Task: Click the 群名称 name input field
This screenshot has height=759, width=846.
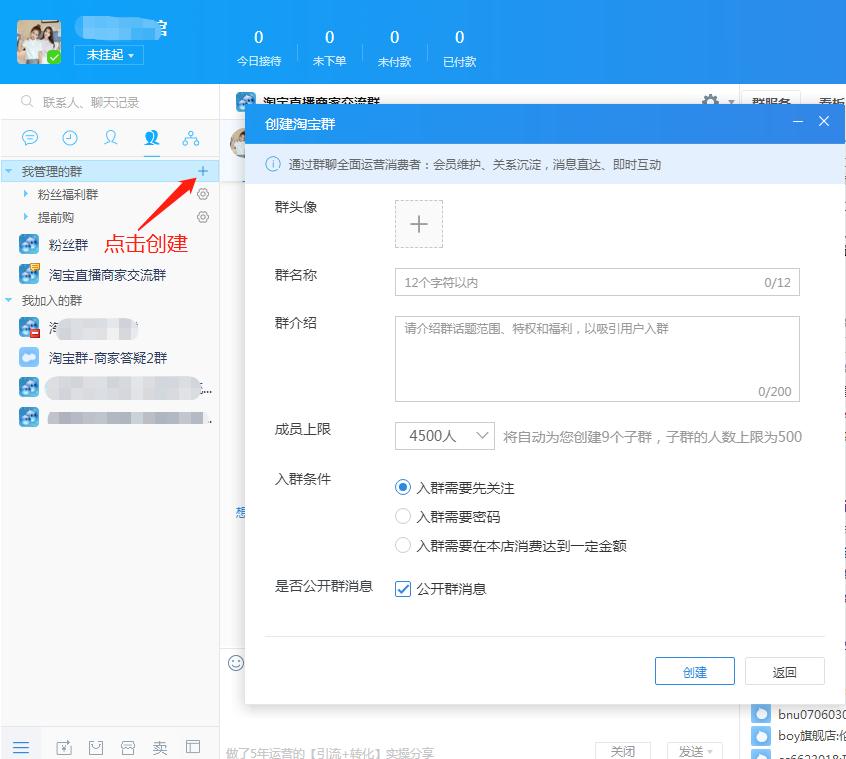Action: (x=597, y=282)
